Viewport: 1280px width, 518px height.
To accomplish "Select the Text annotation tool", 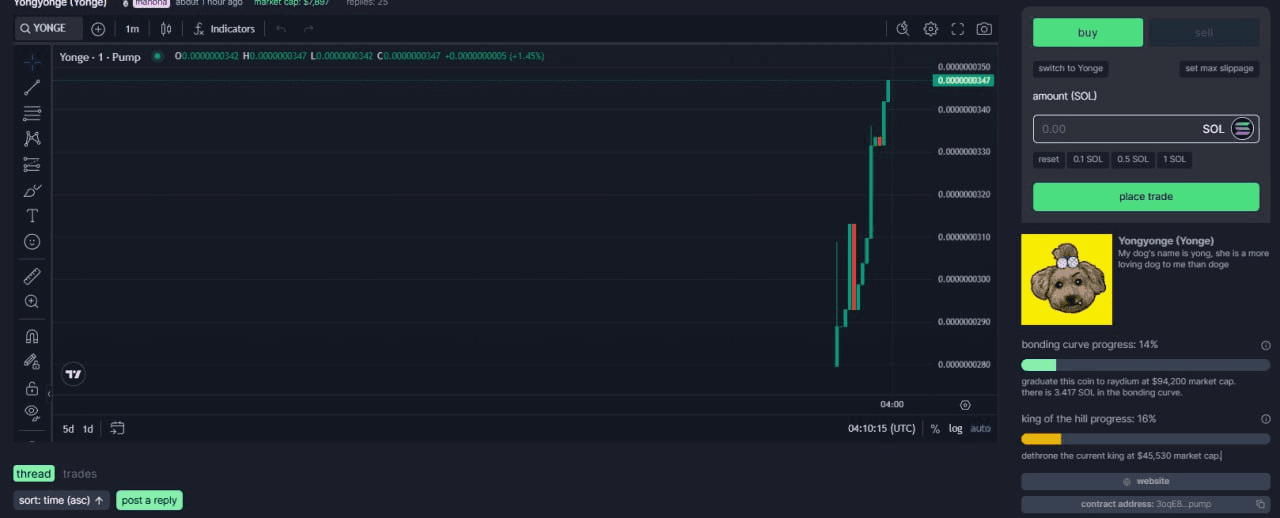I will [32, 216].
